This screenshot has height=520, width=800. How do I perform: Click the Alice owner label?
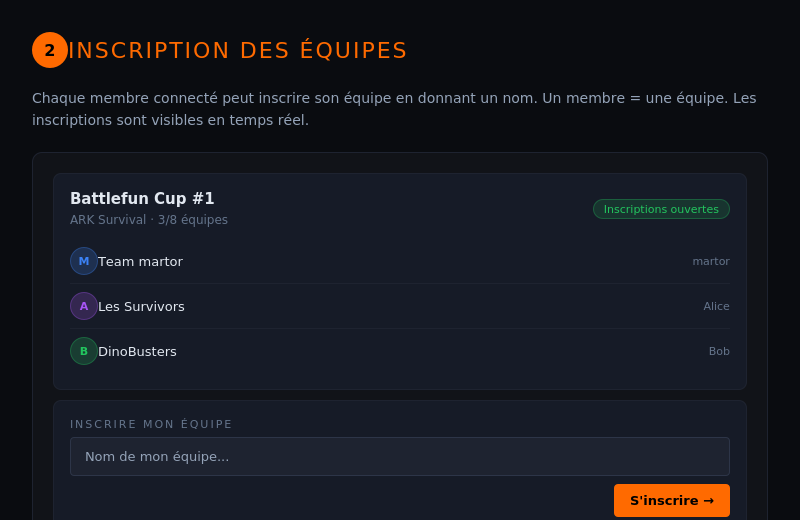pyautogui.click(x=716, y=306)
